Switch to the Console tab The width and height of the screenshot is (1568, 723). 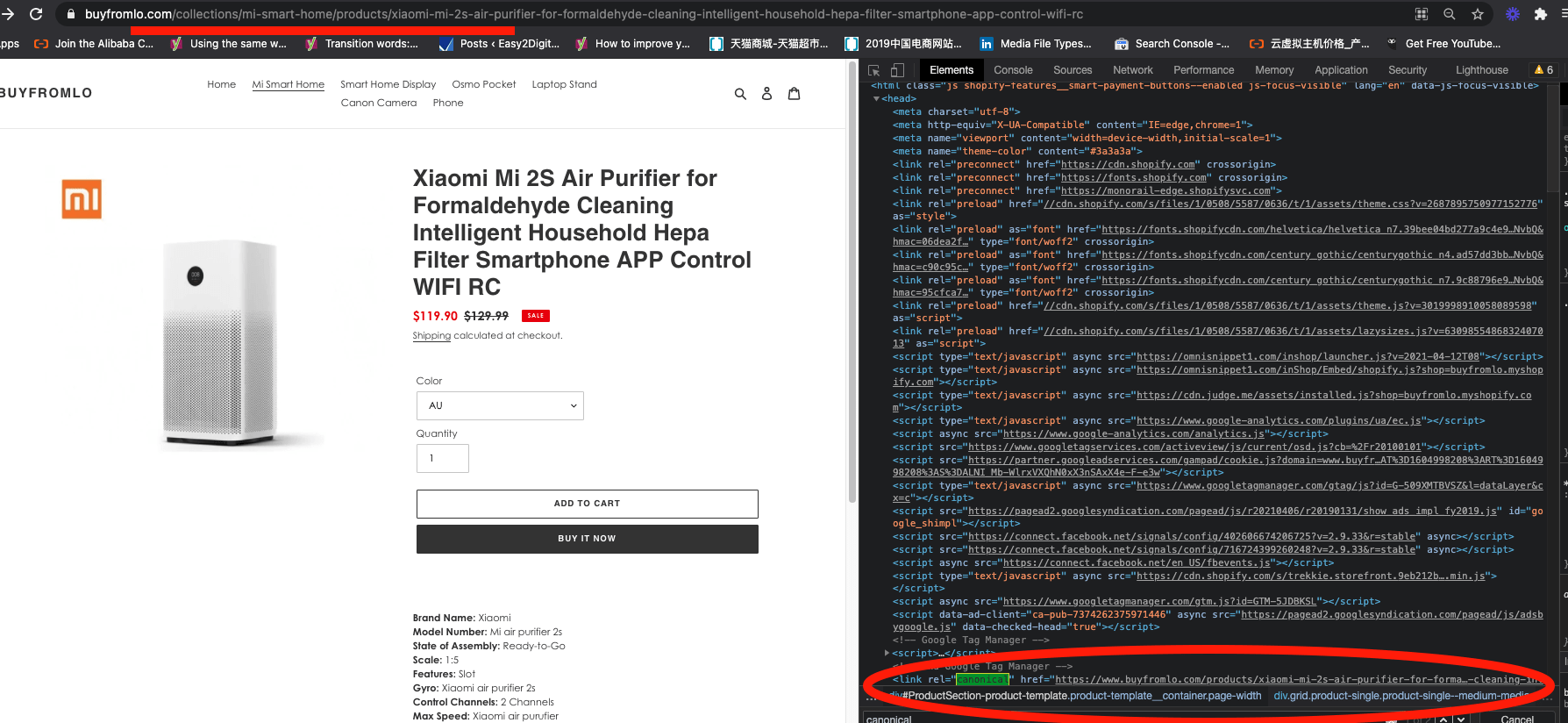pyautogui.click(x=1013, y=70)
